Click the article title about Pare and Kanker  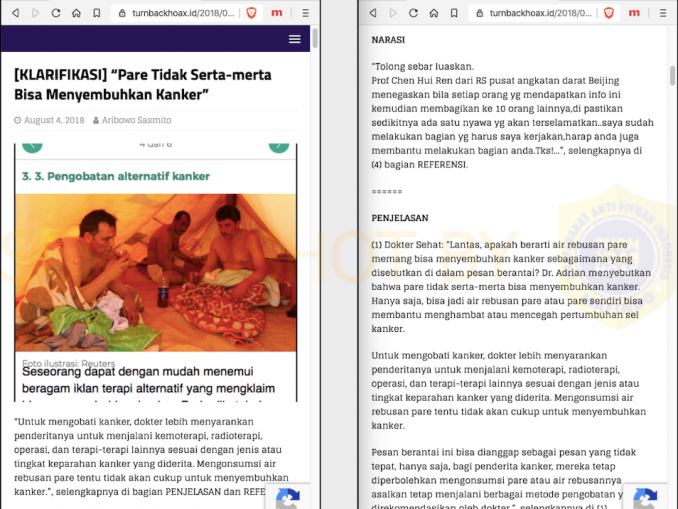point(143,84)
